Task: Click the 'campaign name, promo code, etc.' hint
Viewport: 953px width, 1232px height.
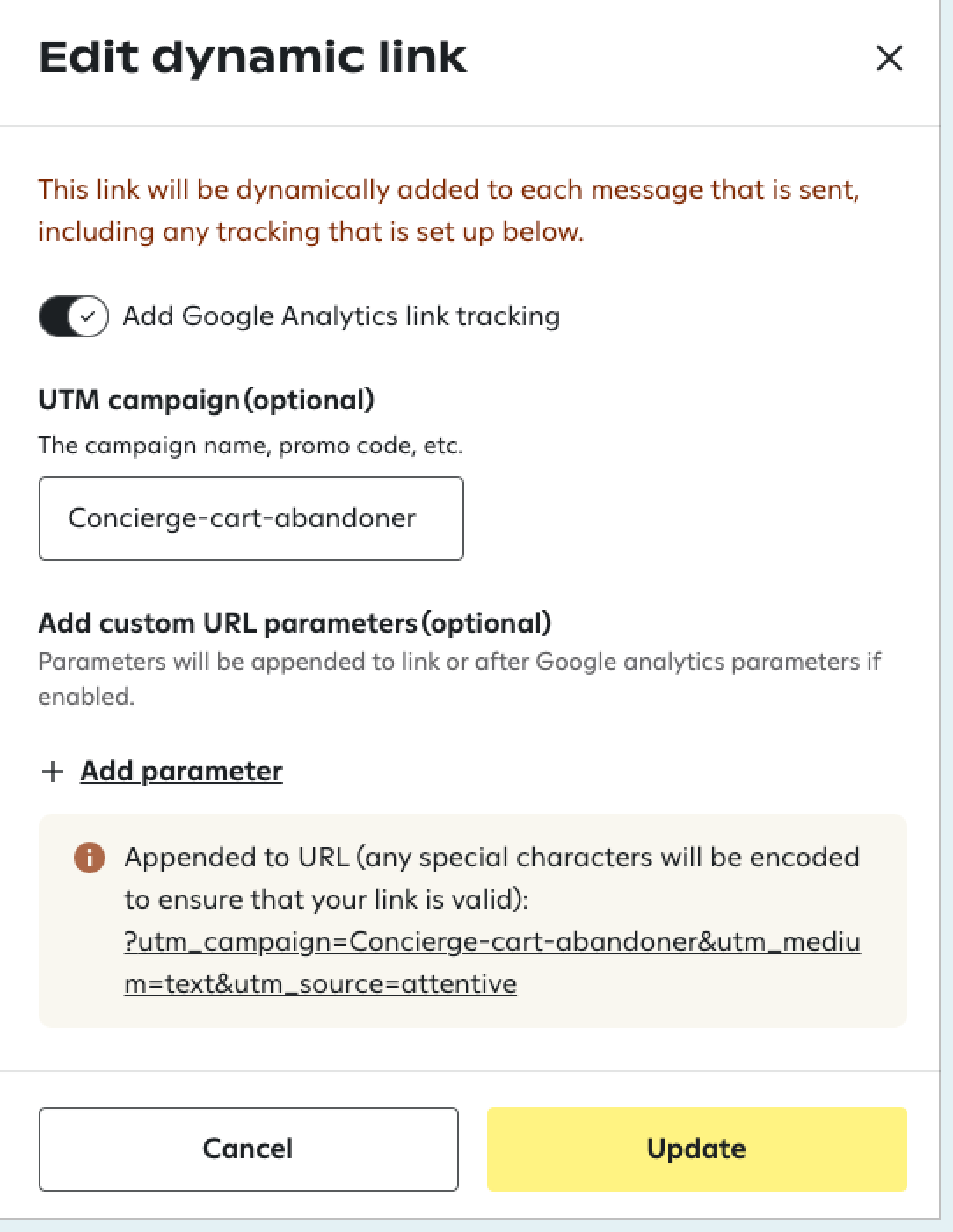Action: click(x=251, y=446)
